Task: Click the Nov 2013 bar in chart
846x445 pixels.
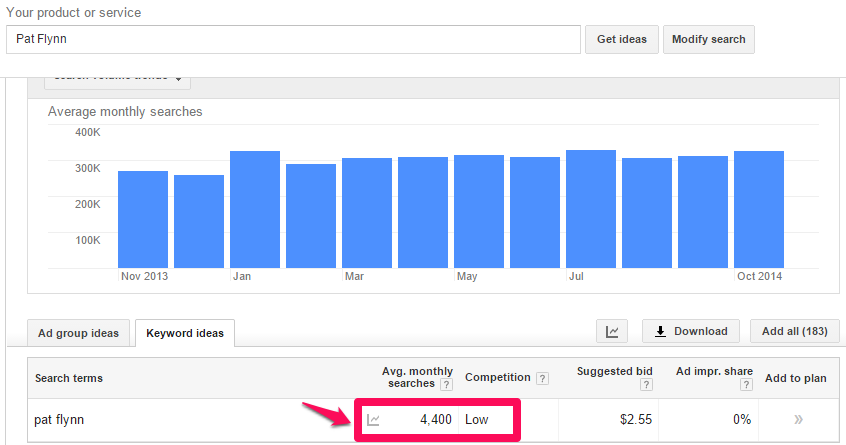Action: 143,220
